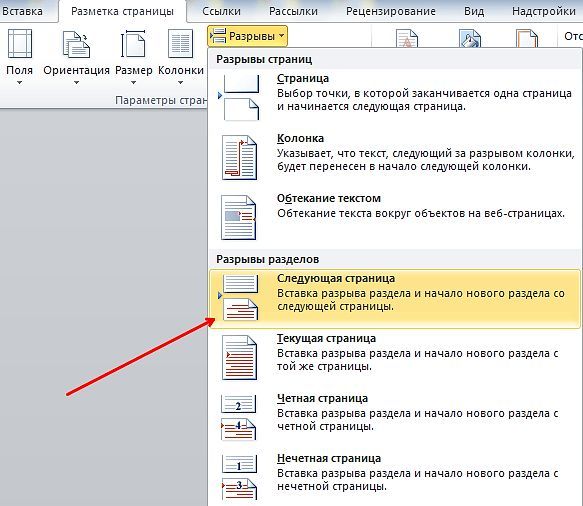Select the Текущая страница section break icon
Screen dimensions: 583x506
tap(240, 357)
